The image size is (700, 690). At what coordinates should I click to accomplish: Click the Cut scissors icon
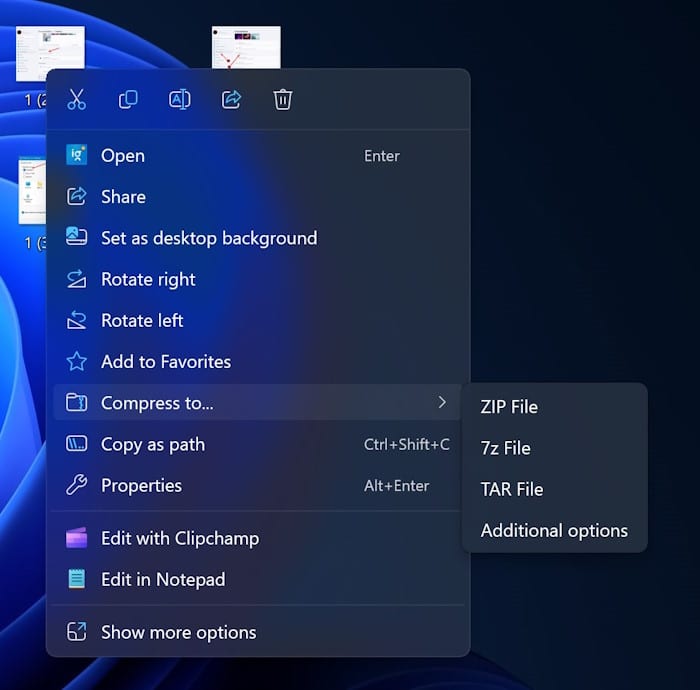tap(77, 99)
